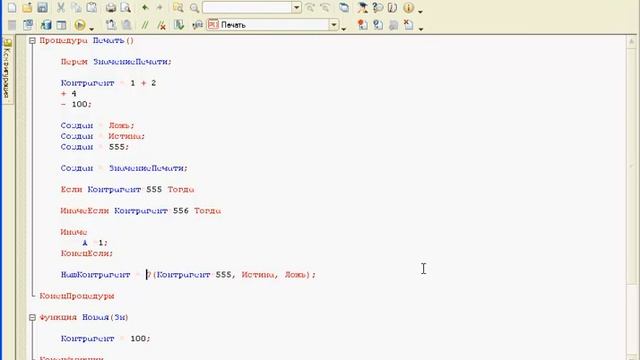The image size is (640, 360).
Task: Open the Печать procedure list dropdown arrow
Action: click(x=334, y=25)
